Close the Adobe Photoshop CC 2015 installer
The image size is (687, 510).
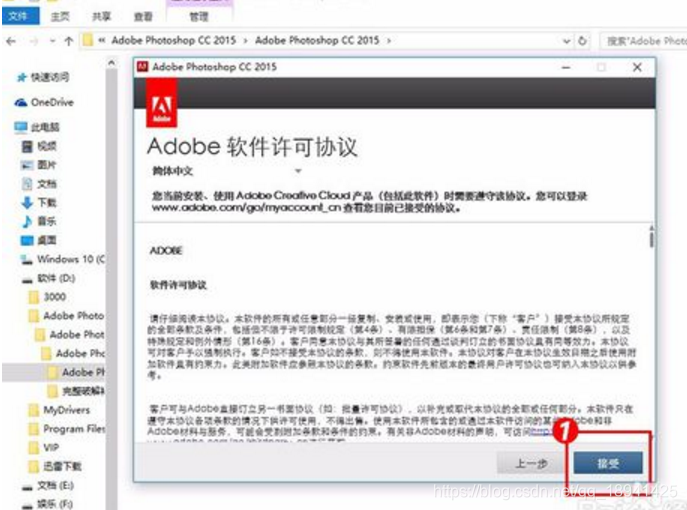(x=637, y=67)
